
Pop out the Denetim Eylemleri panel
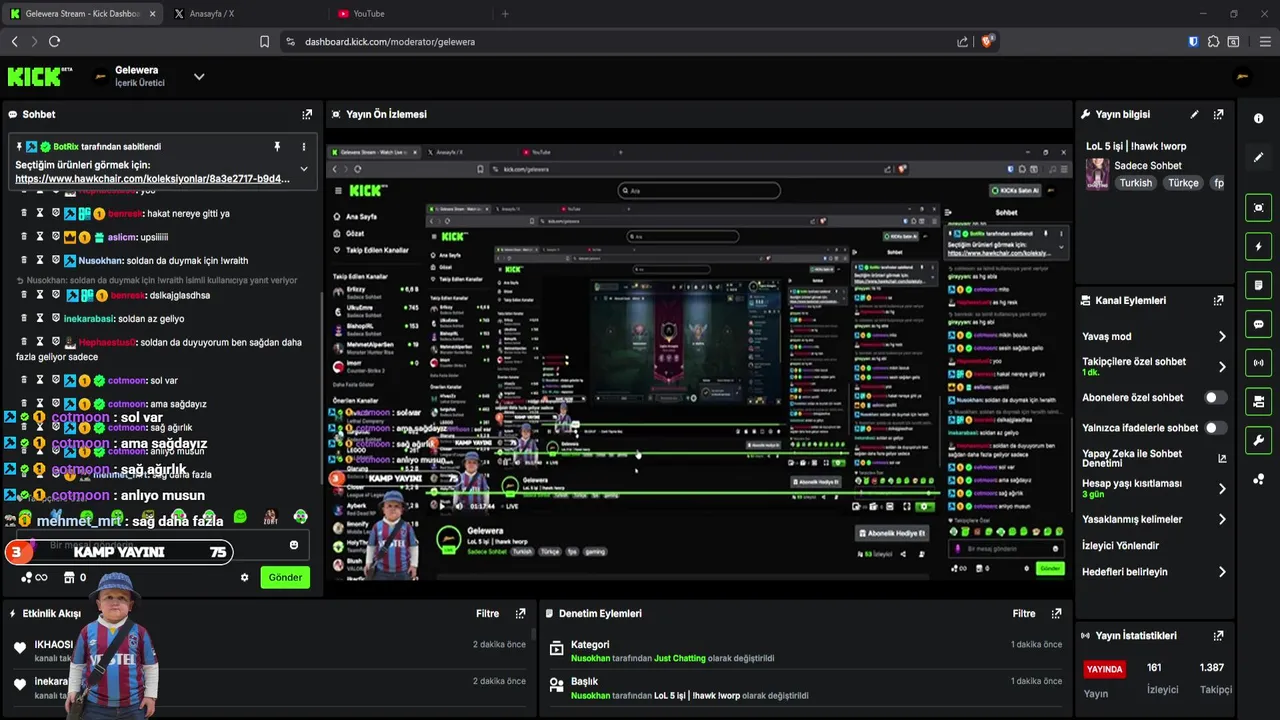(1055, 614)
